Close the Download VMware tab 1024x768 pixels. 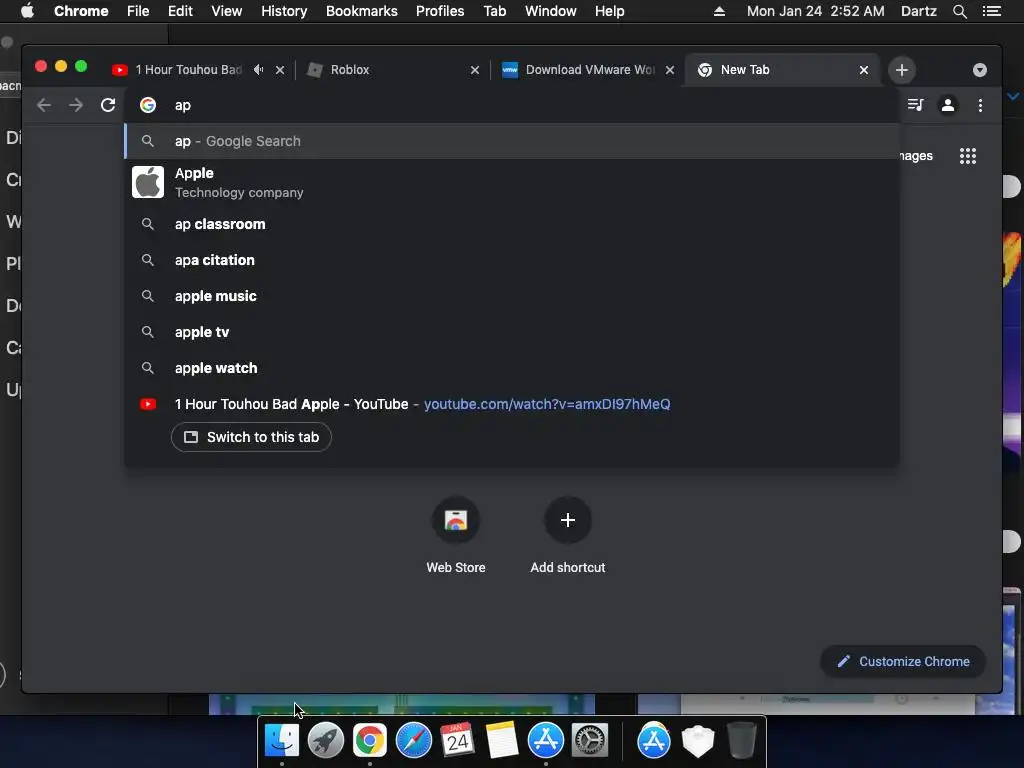coord(669,70)
